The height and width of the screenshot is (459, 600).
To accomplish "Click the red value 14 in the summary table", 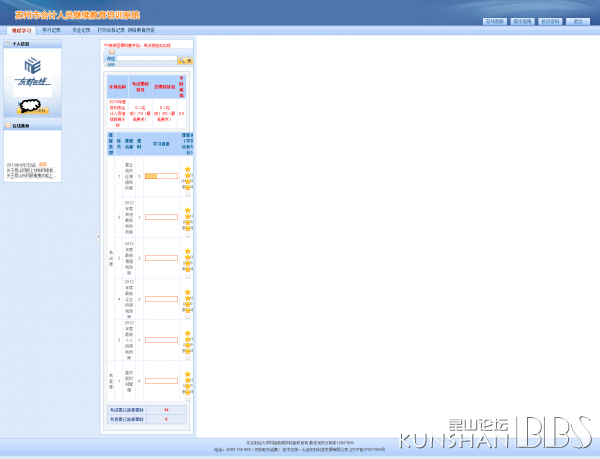I will pyautogui.click(x=166, y=410).
